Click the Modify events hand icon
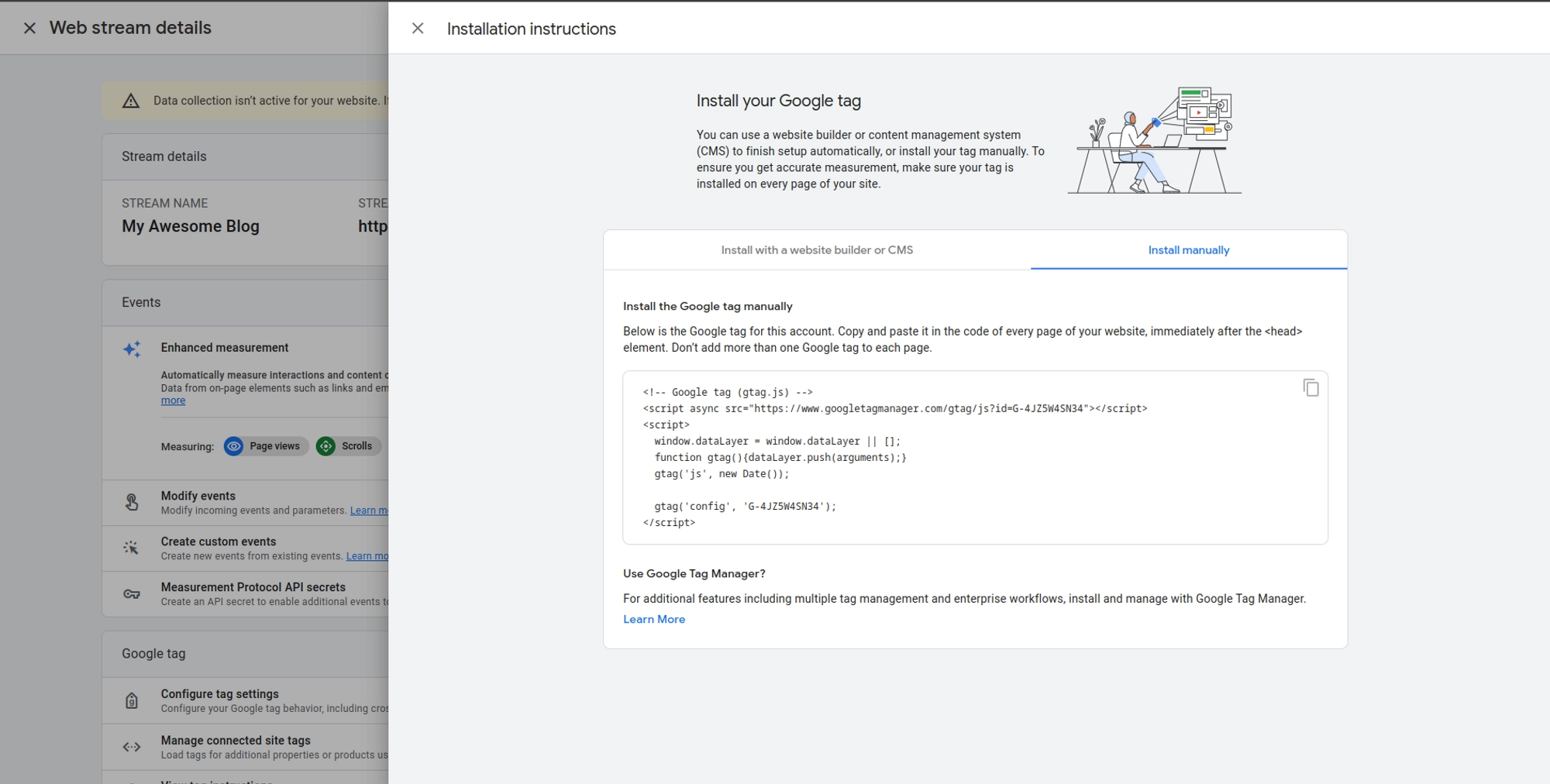The height and width of the screenshot is (784, 1550). click(x=132, y=503)
